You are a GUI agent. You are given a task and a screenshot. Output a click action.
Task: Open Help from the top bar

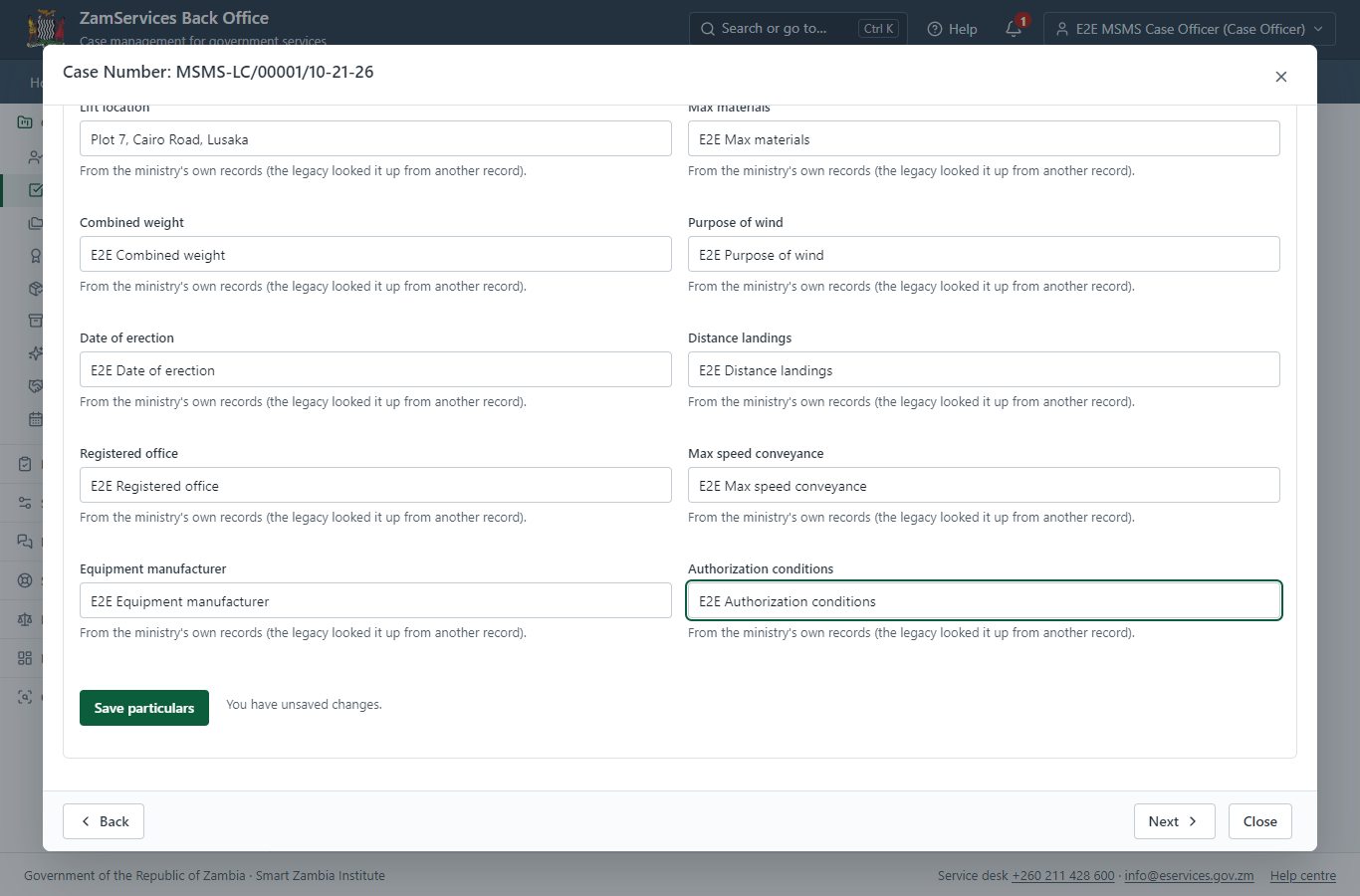tap(952, 29)
